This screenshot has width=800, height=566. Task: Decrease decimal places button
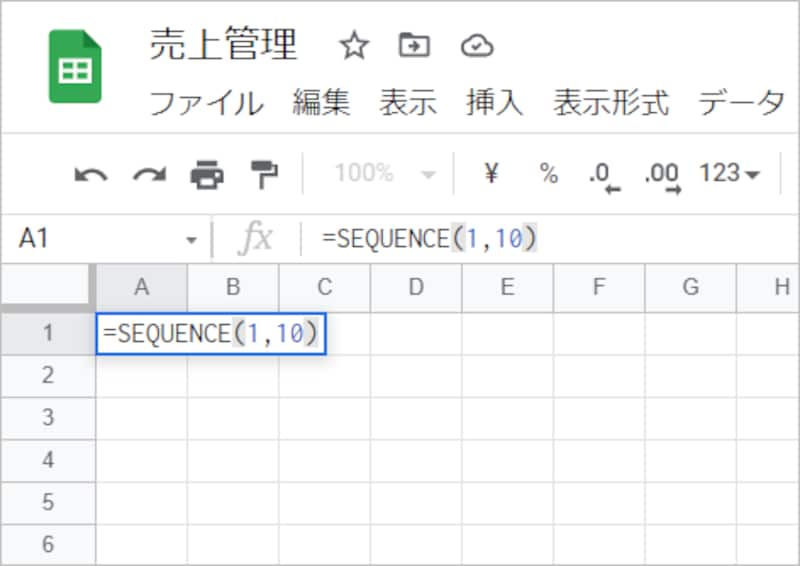point(604,178)
